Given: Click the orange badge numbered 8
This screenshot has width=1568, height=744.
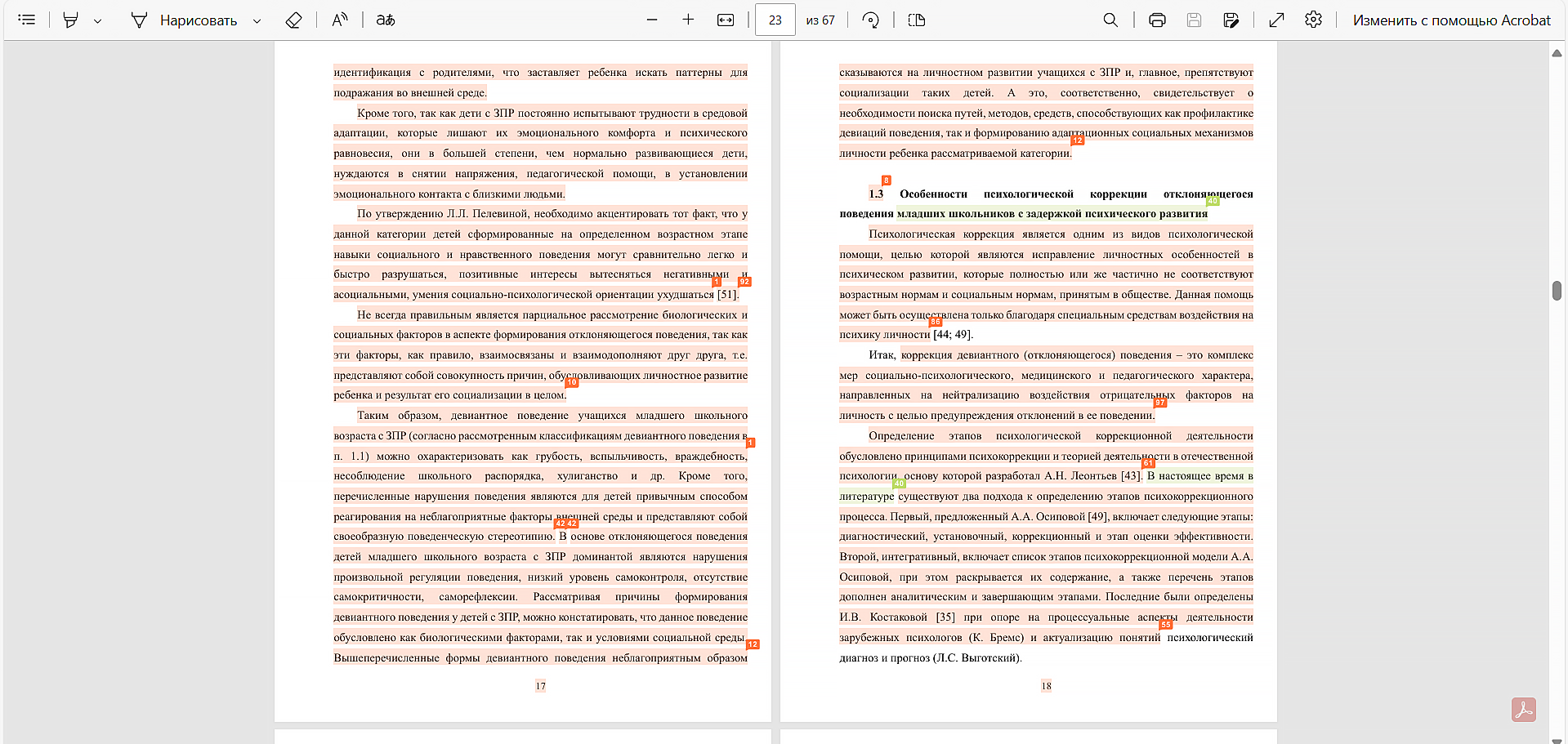Looking at the screenshot, I should point(886,180).
